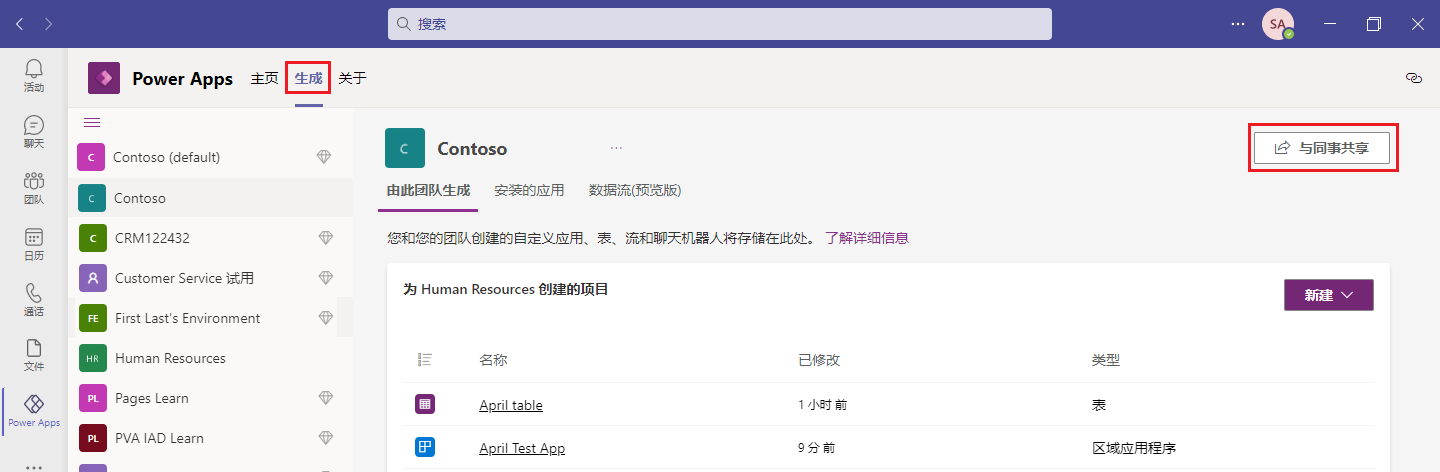Click the April table icon
1440x472 pixels.
425,404
